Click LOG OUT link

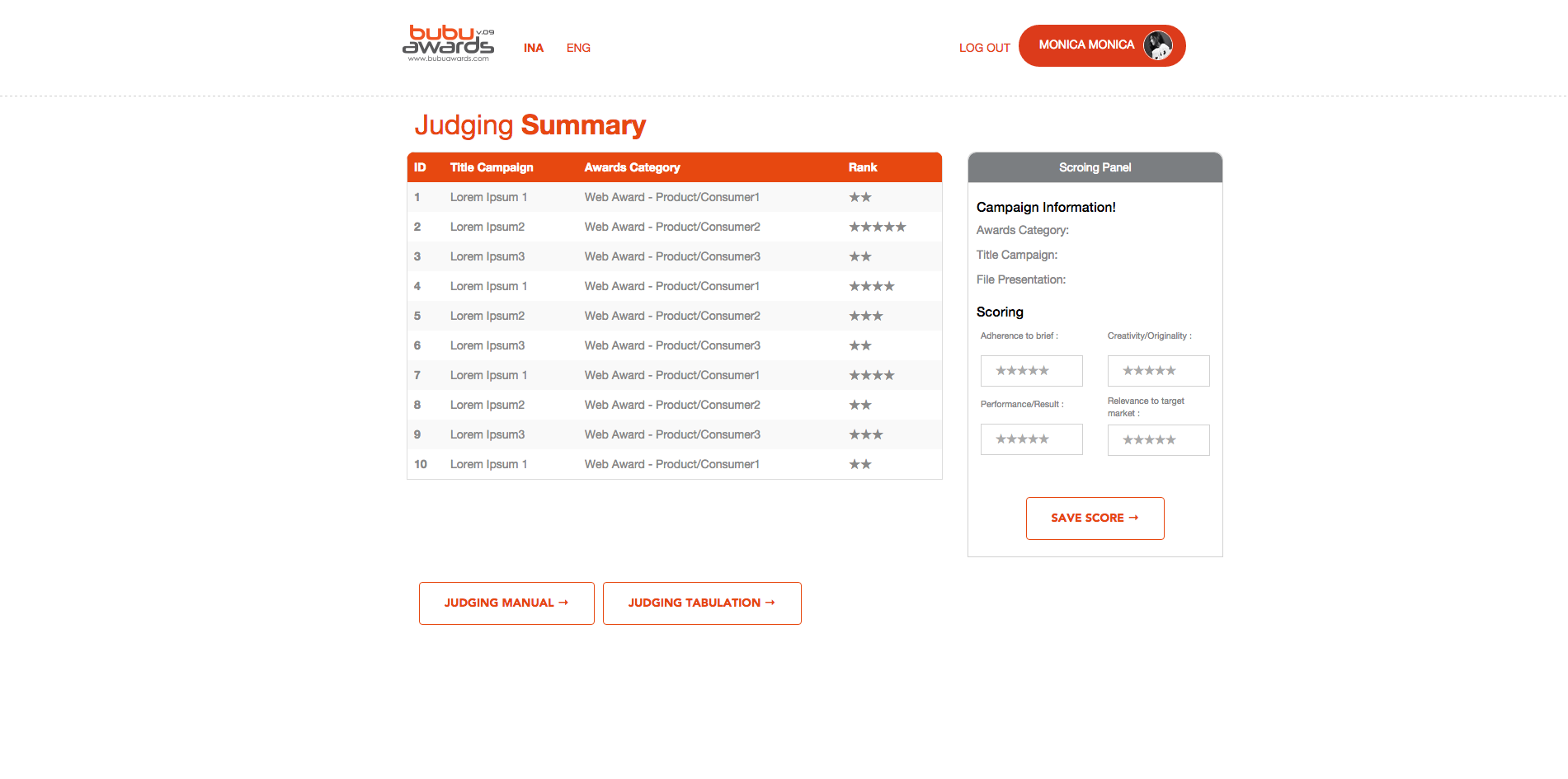coord(984,48)
